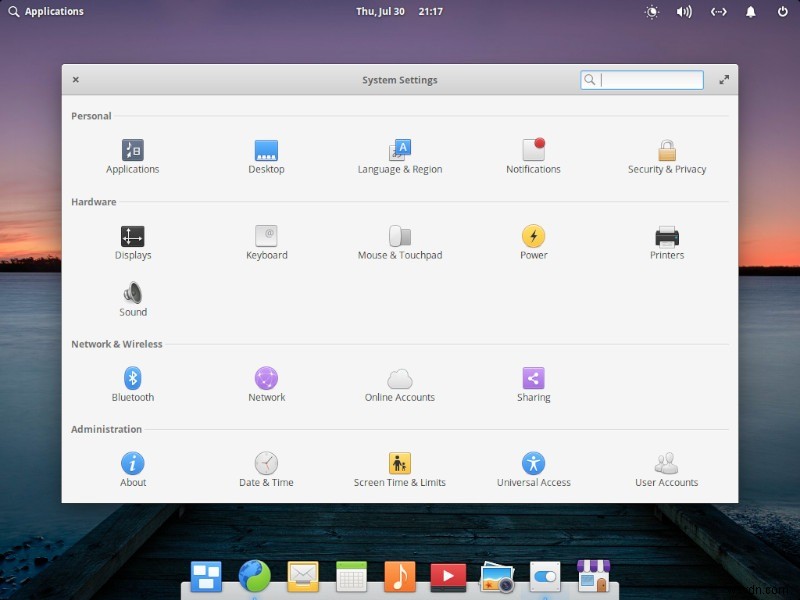Open Screen Time & Limits settings
This screenshot has width=800, height=600.
pos(400,464)
